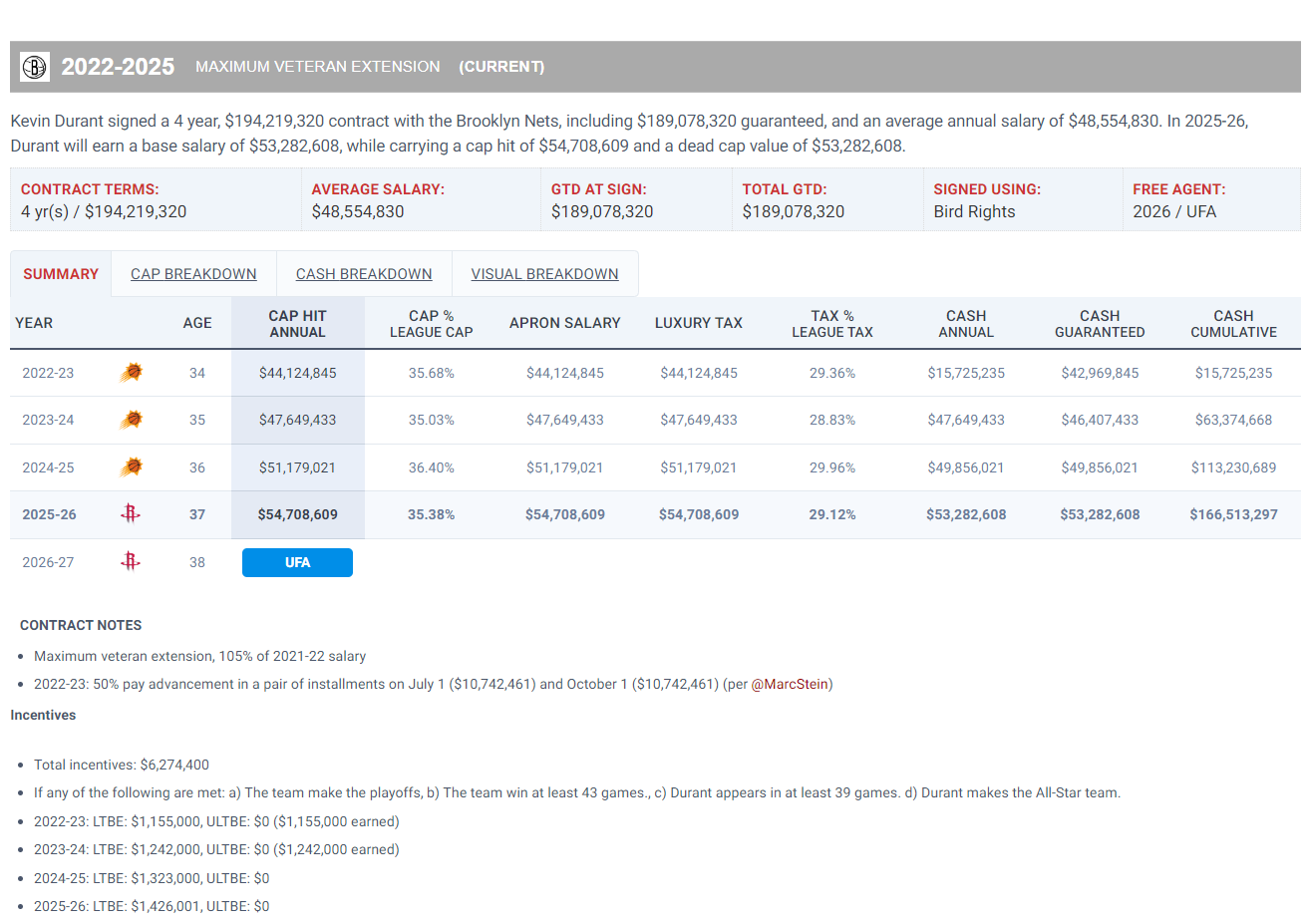Switch to the Cash Breakdown tab
Screen dimensions: 1312x924
364,274
